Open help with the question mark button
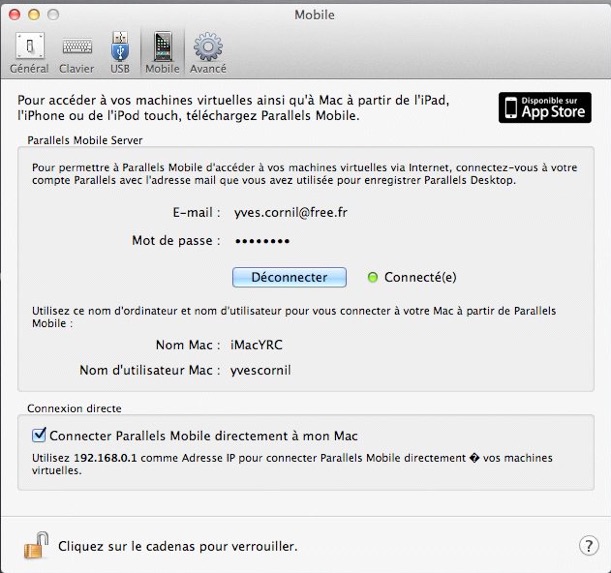 [589, 546]
